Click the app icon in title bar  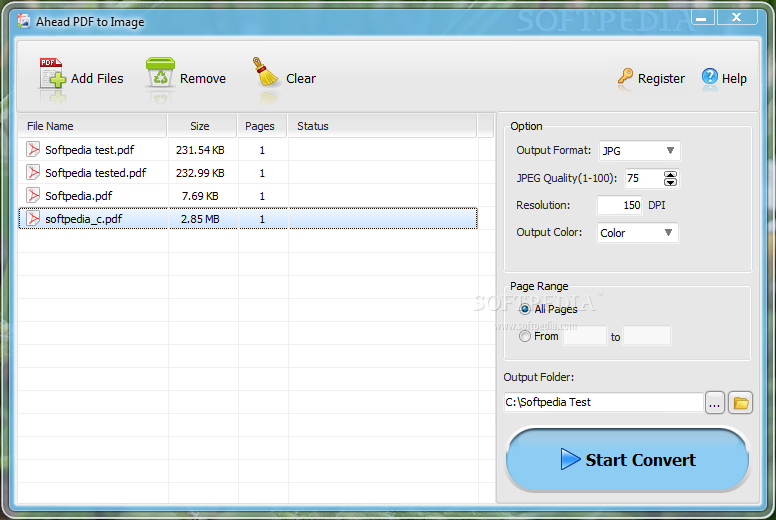point(23,21)
